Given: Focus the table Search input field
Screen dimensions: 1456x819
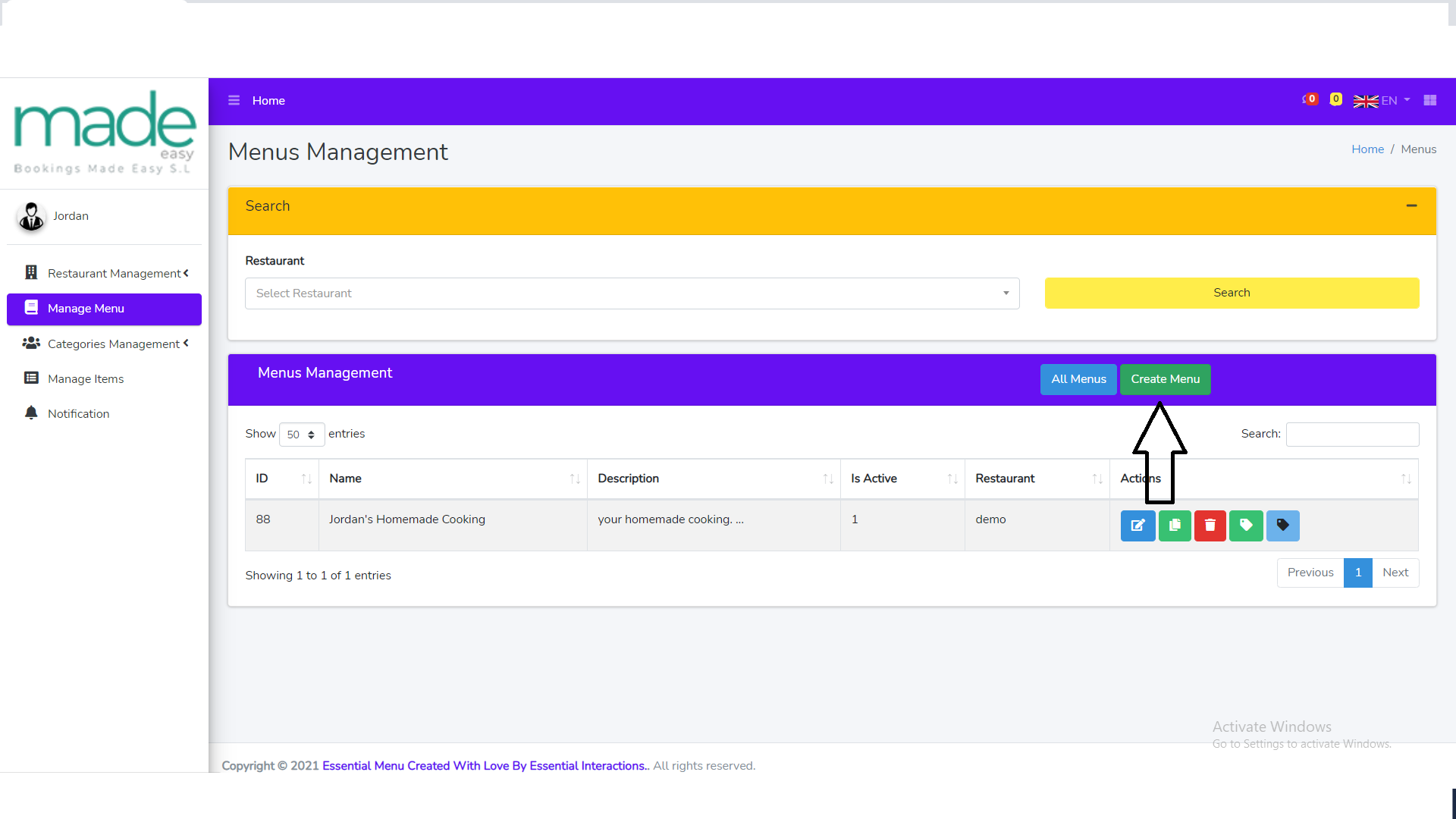Looking at the screenshot, I should pyautogui.click(x=1352, y=434).
